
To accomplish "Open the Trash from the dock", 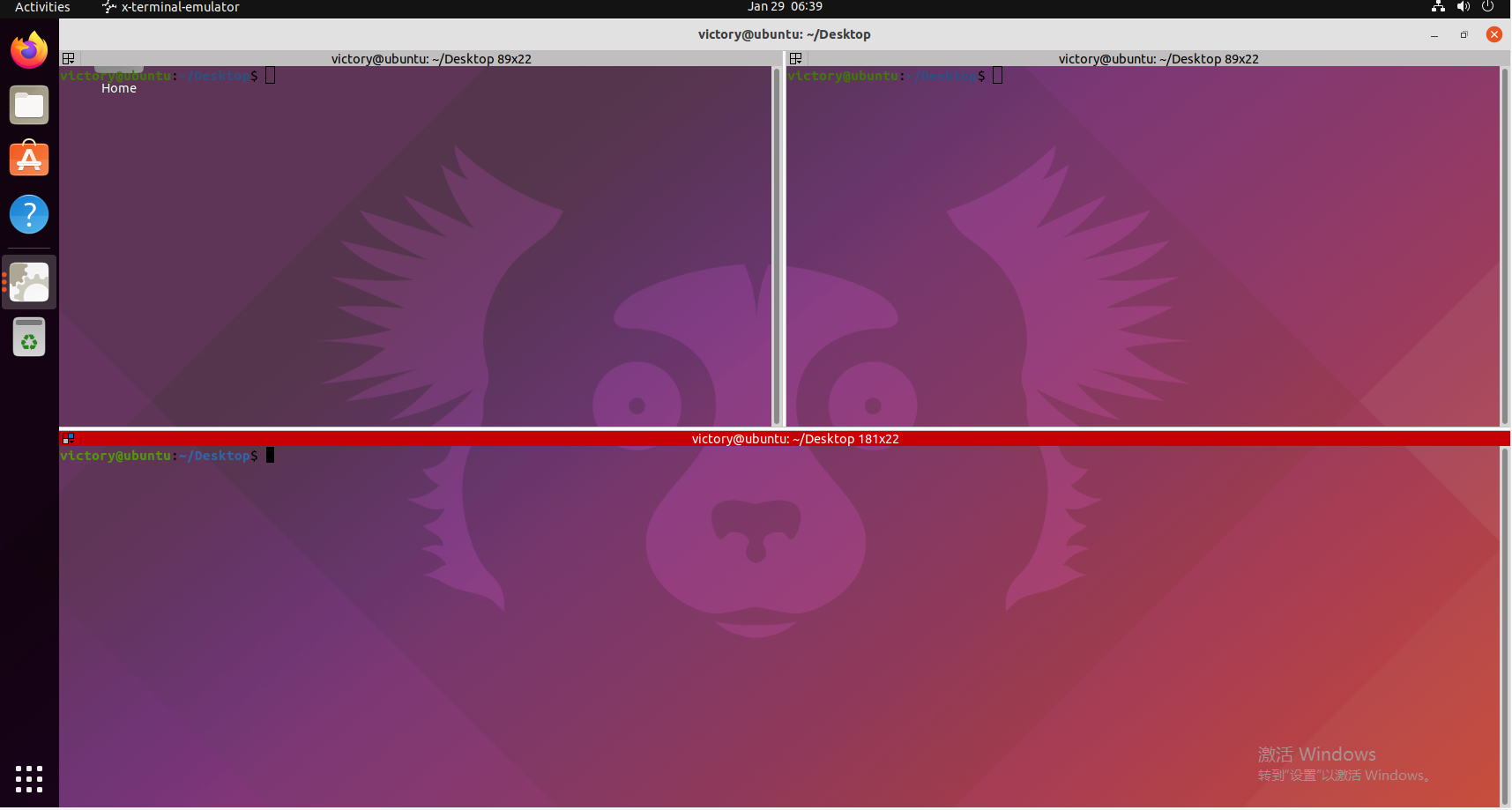I will 29,337.
